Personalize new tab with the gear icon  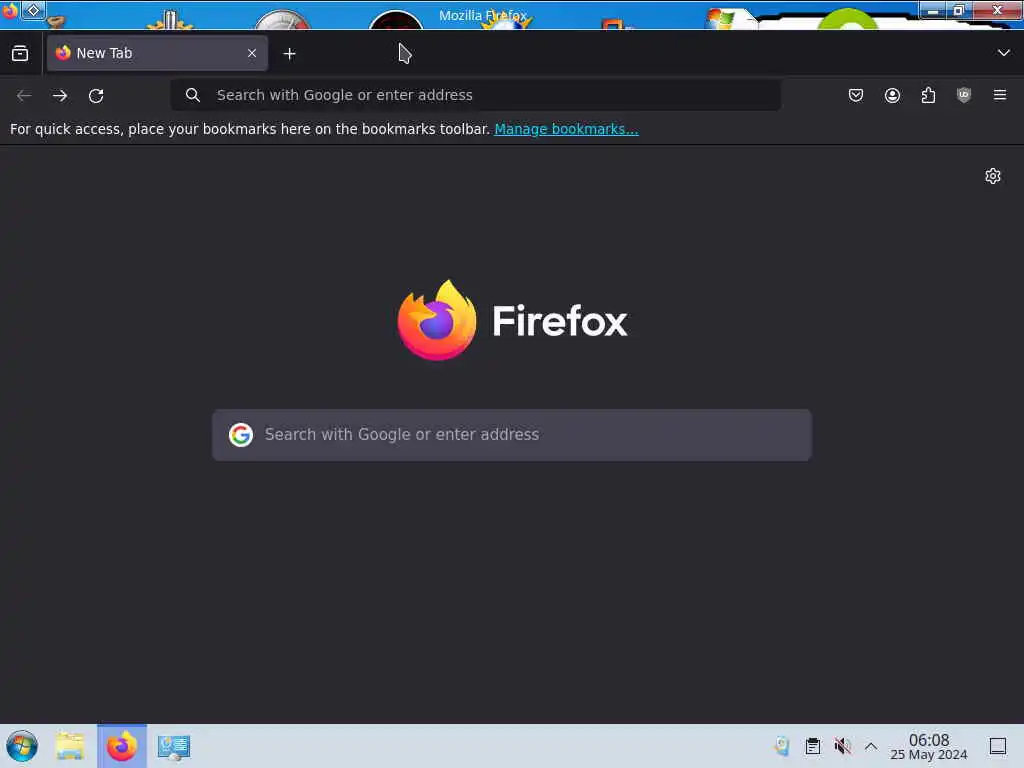993,176
